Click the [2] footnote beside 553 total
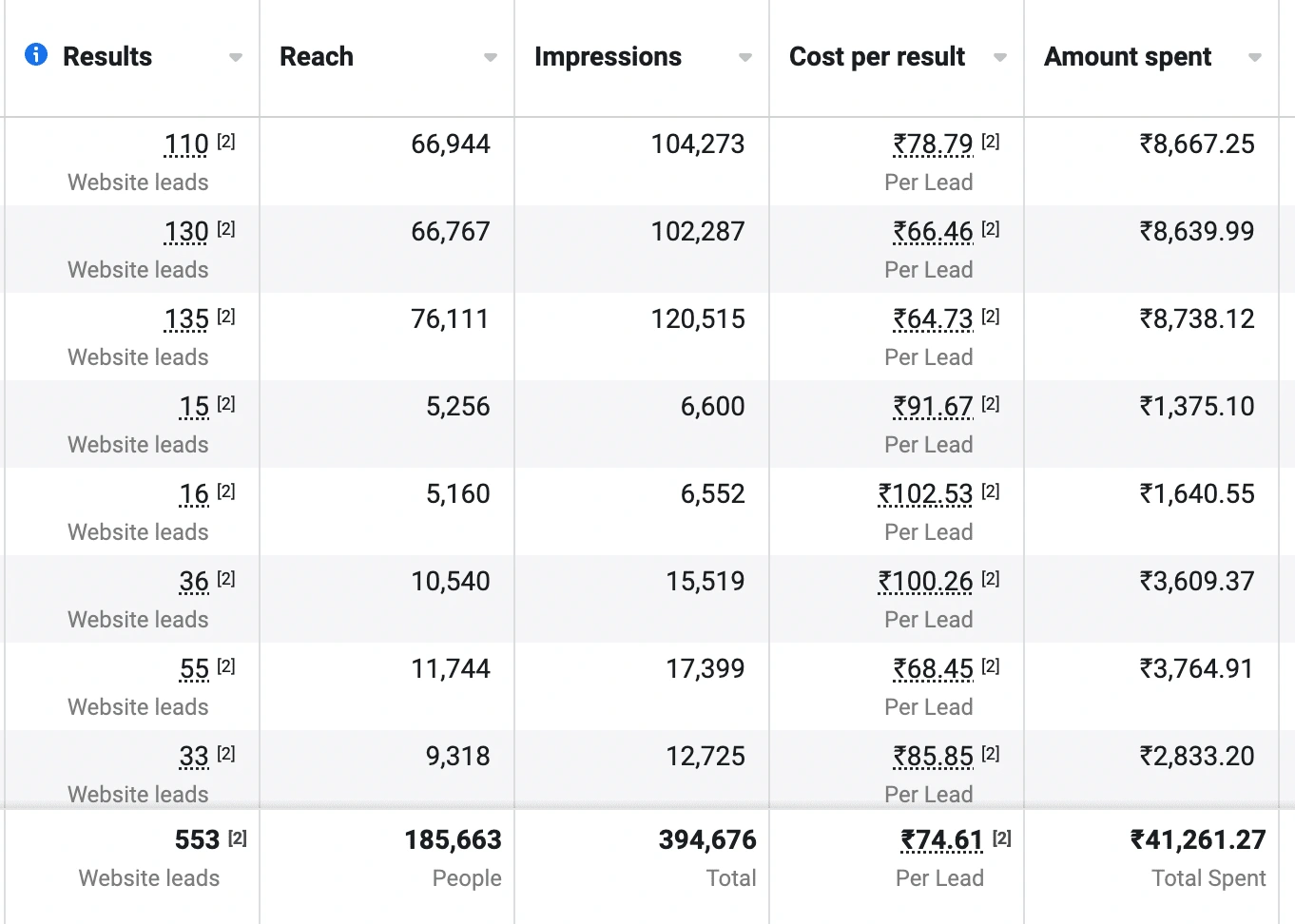The width and height of the screenshot is (1295, 924). click(x=238, y=837)
